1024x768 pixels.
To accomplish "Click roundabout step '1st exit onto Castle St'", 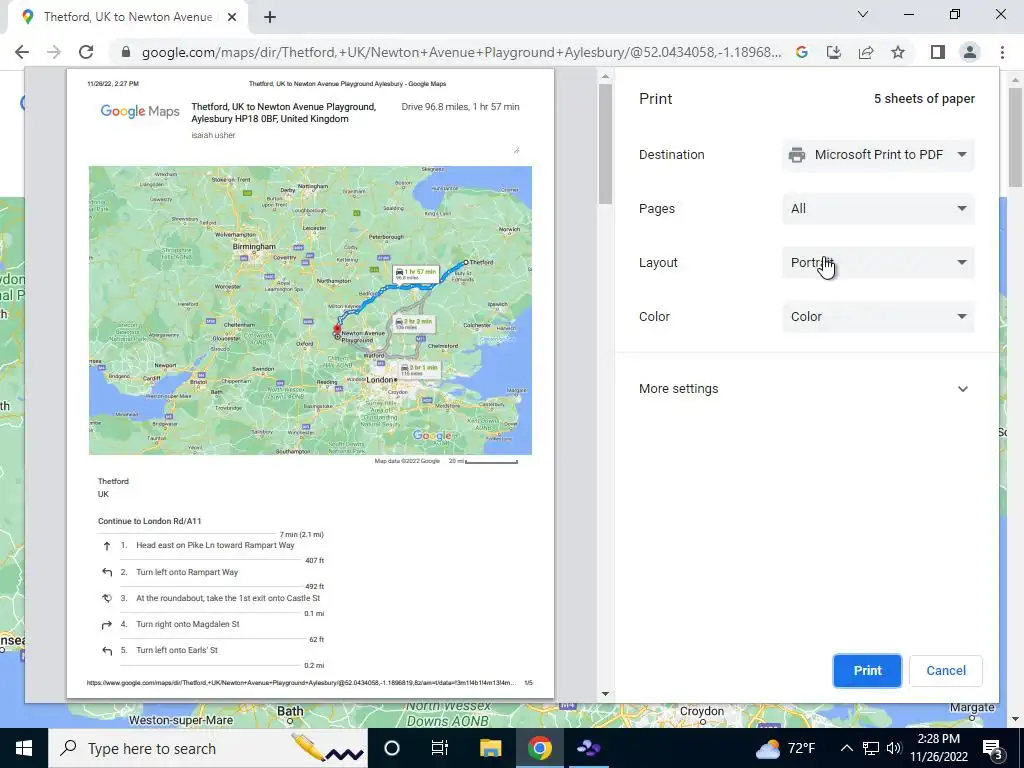I will coord(228,598).
